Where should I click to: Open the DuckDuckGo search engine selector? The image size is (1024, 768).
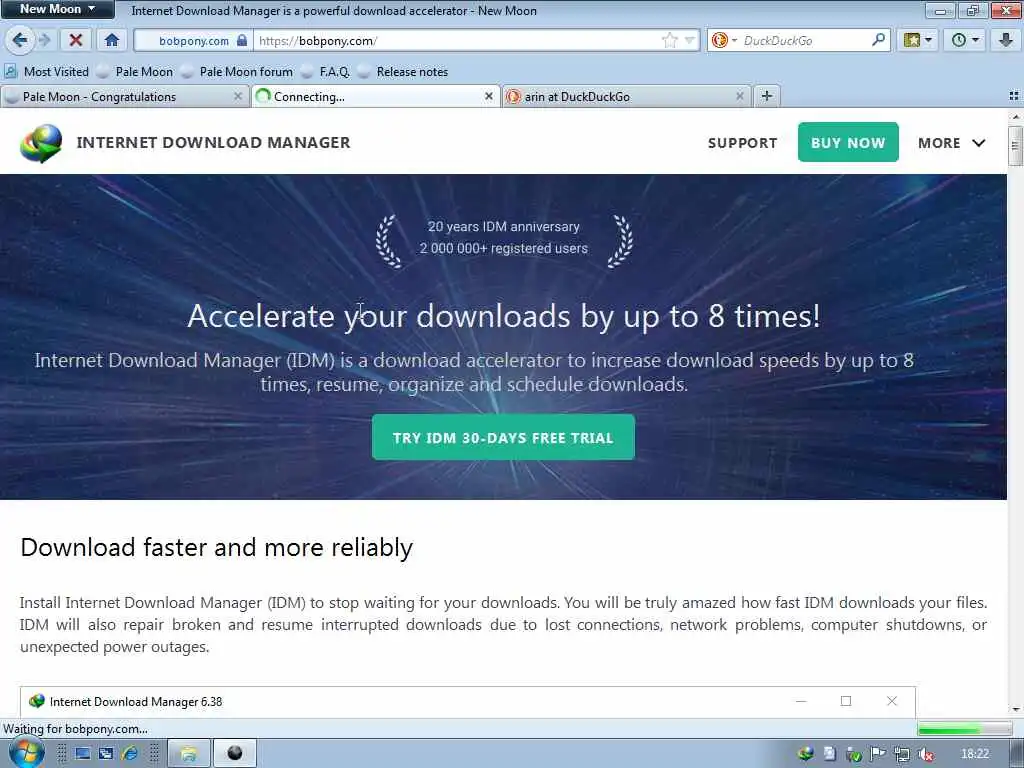(724, 40)
